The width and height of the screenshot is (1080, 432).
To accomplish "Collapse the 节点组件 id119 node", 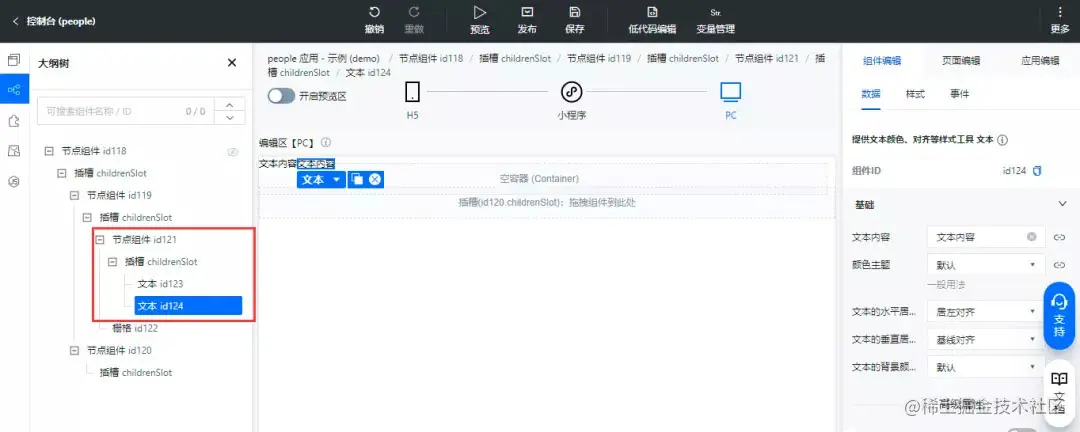I will click(x=74, y=195).
